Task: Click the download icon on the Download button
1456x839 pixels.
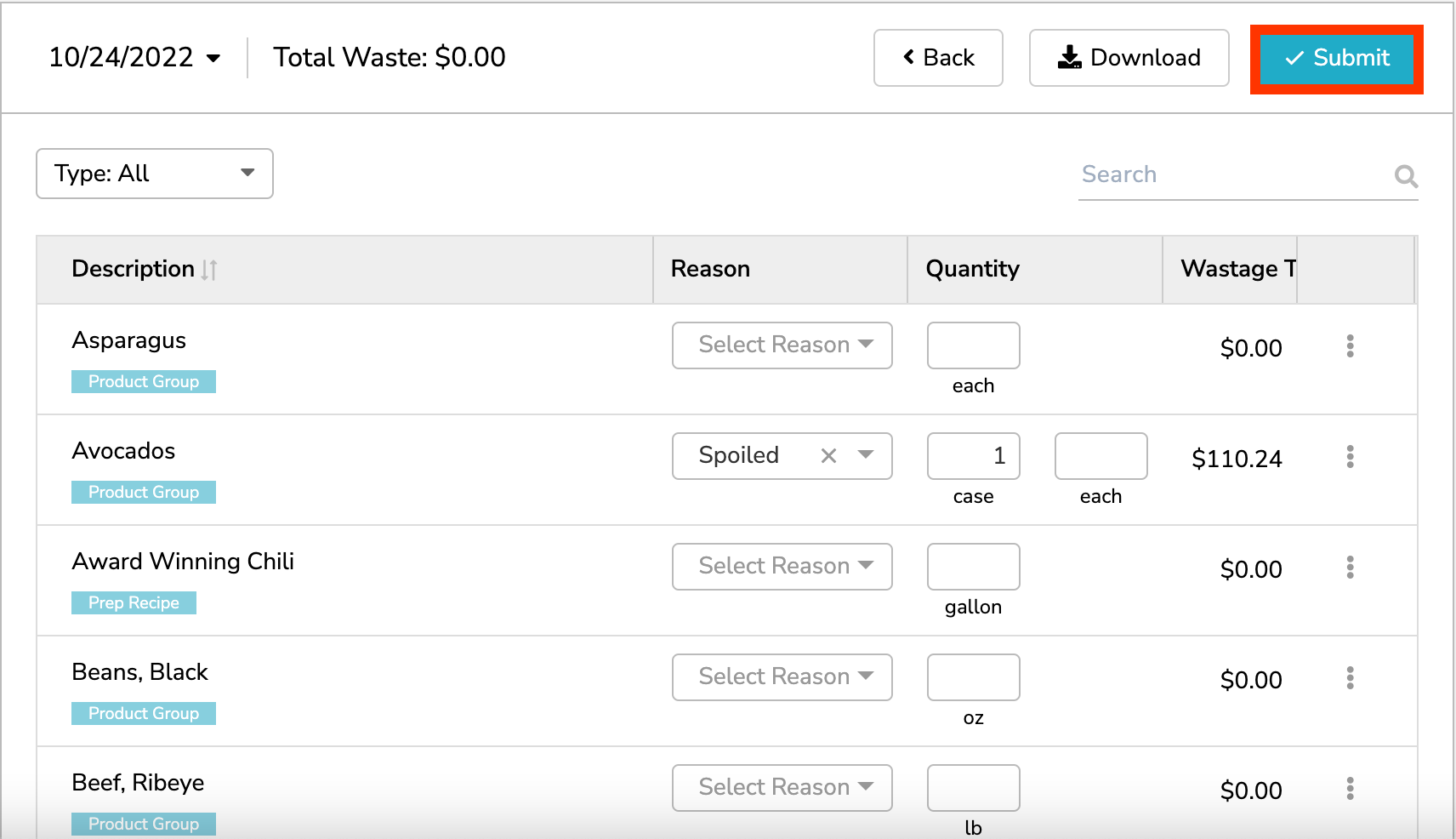Action: point(1069,57)
